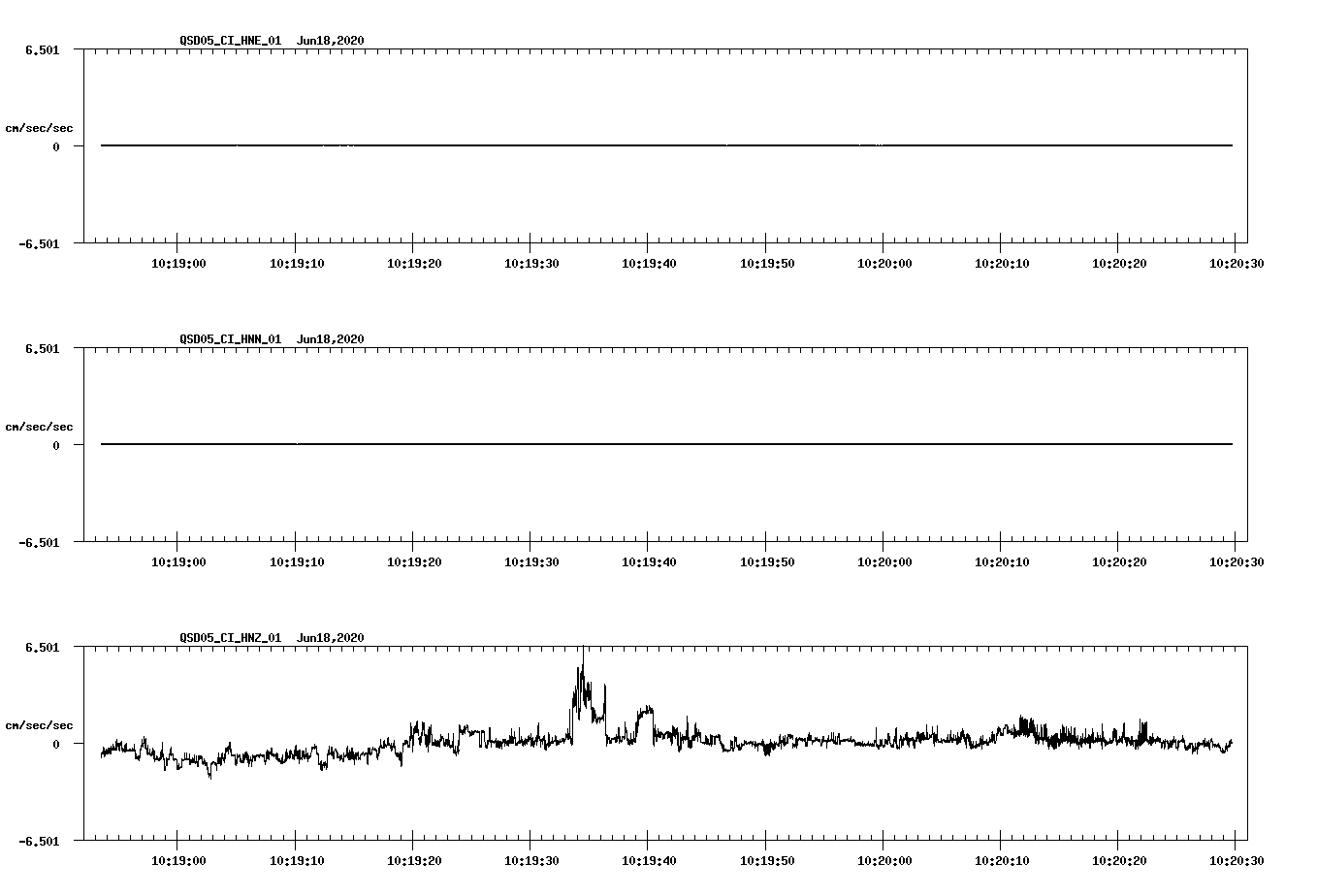Click the 10:20:30 time label under HNZ plot
The width and height of the screenshot is (1317, 896).
pyautogui.click(x=1236, y=860)
